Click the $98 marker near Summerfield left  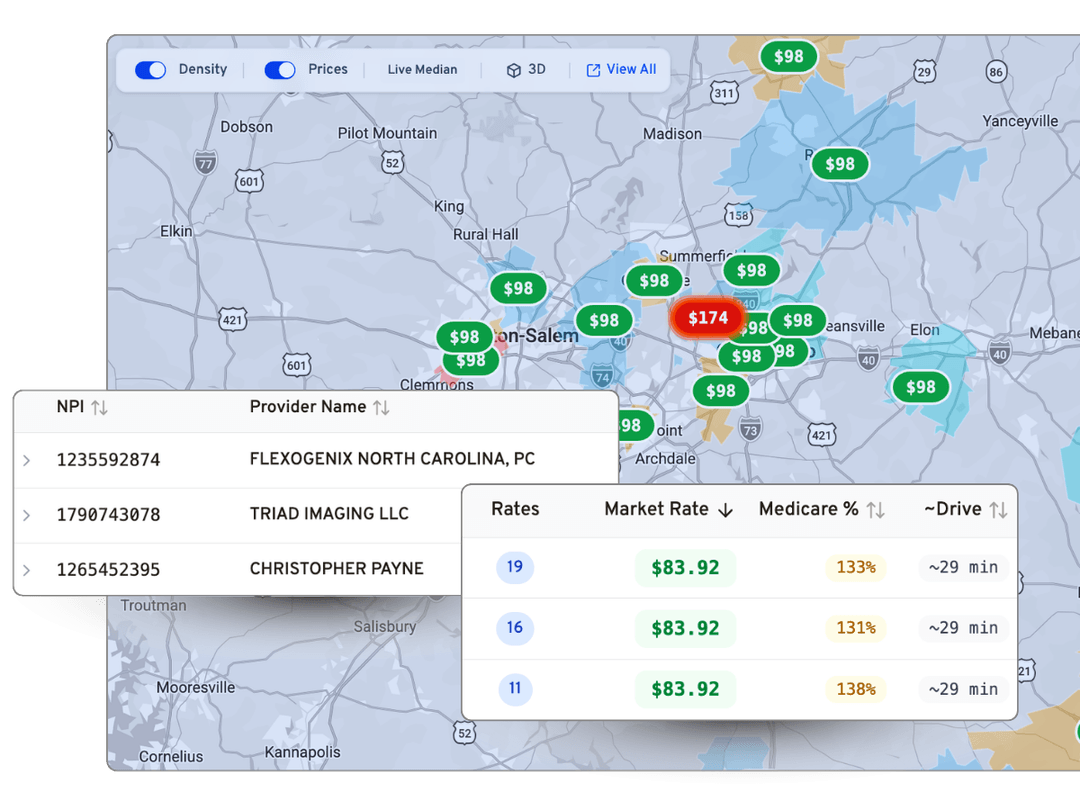[x=654, y=280]
